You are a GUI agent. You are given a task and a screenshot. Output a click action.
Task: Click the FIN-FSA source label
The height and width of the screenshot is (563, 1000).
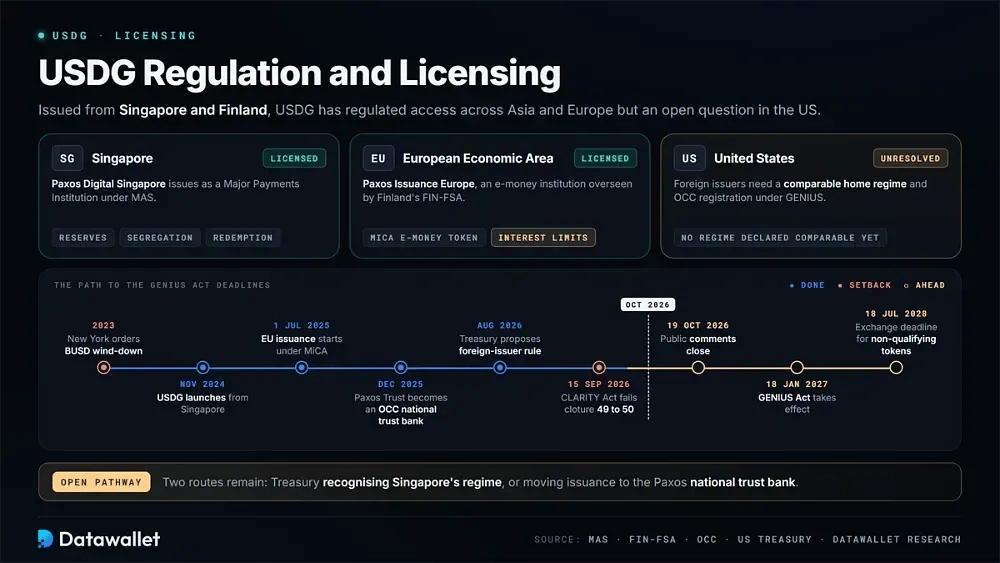tap(652, 539)
